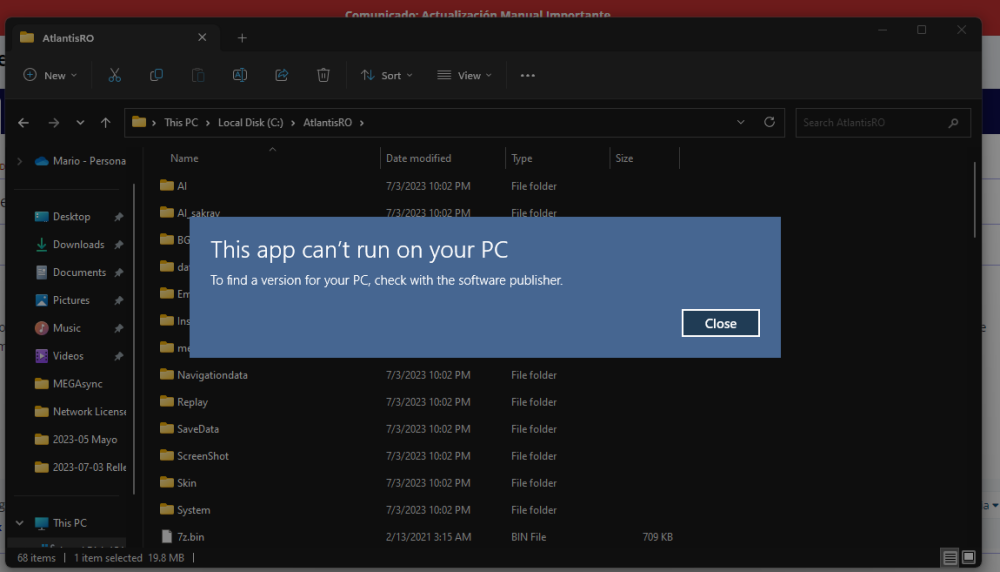Add a new tab with plus button
The height and width of the screenshot is (572, 1000).
[242, 38]
